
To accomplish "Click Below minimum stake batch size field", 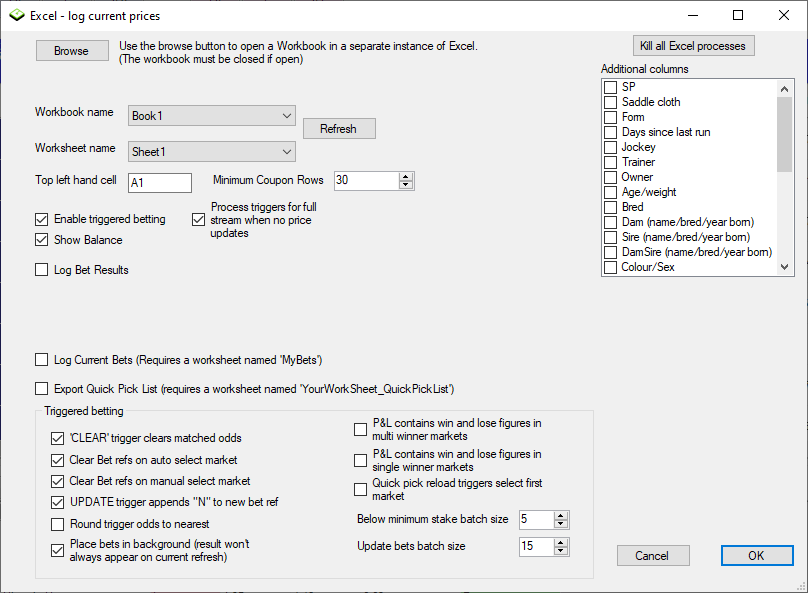I will click(x=536, y=519).
